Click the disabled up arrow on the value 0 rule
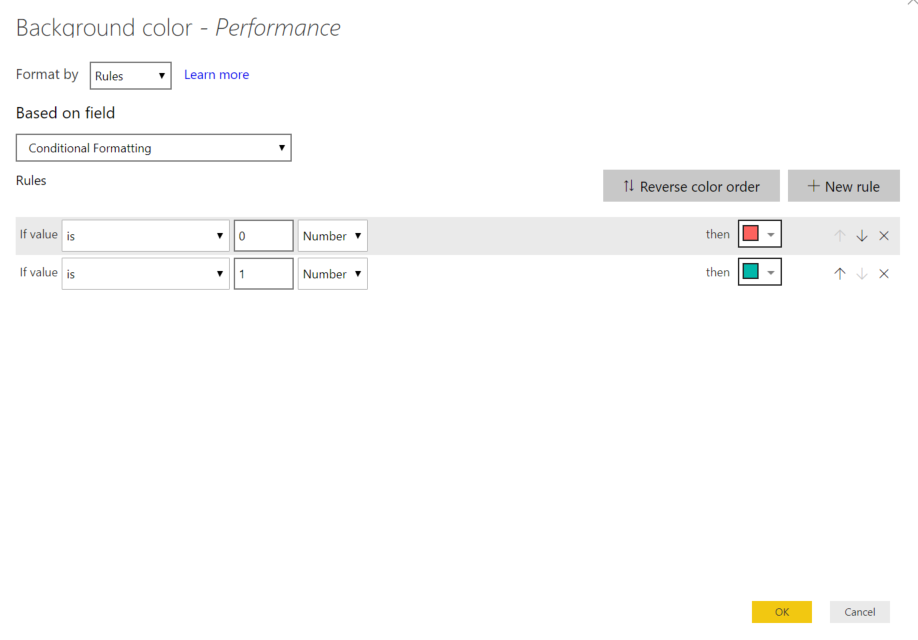 coord(840,236)
